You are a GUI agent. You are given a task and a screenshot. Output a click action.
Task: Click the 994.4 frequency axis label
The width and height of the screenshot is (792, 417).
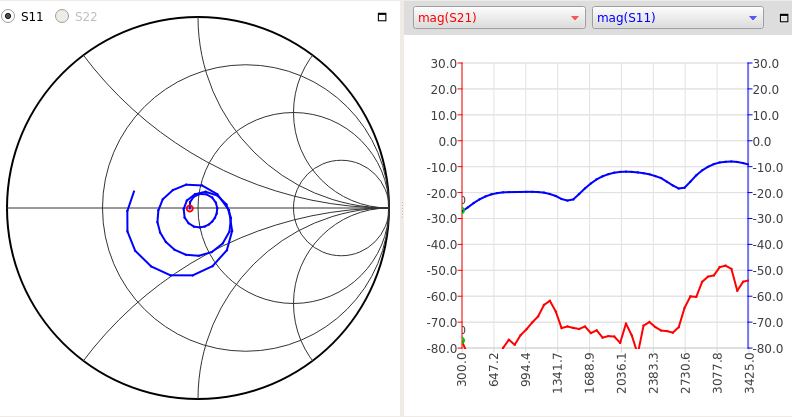click(526, 370)
